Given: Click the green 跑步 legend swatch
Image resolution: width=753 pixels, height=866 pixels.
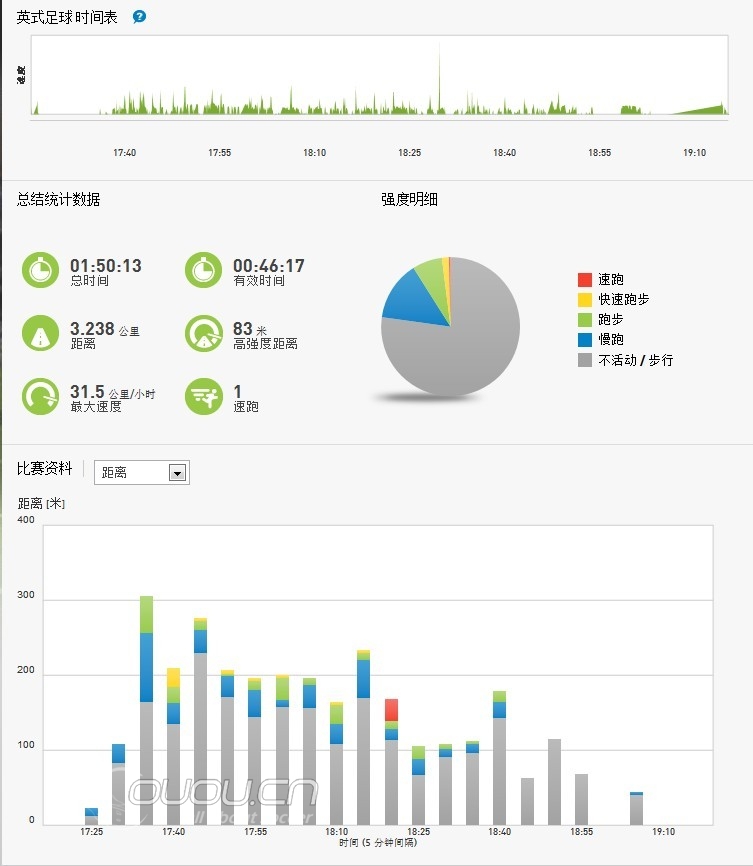Looking at the screenshot, I should (585, 320).
